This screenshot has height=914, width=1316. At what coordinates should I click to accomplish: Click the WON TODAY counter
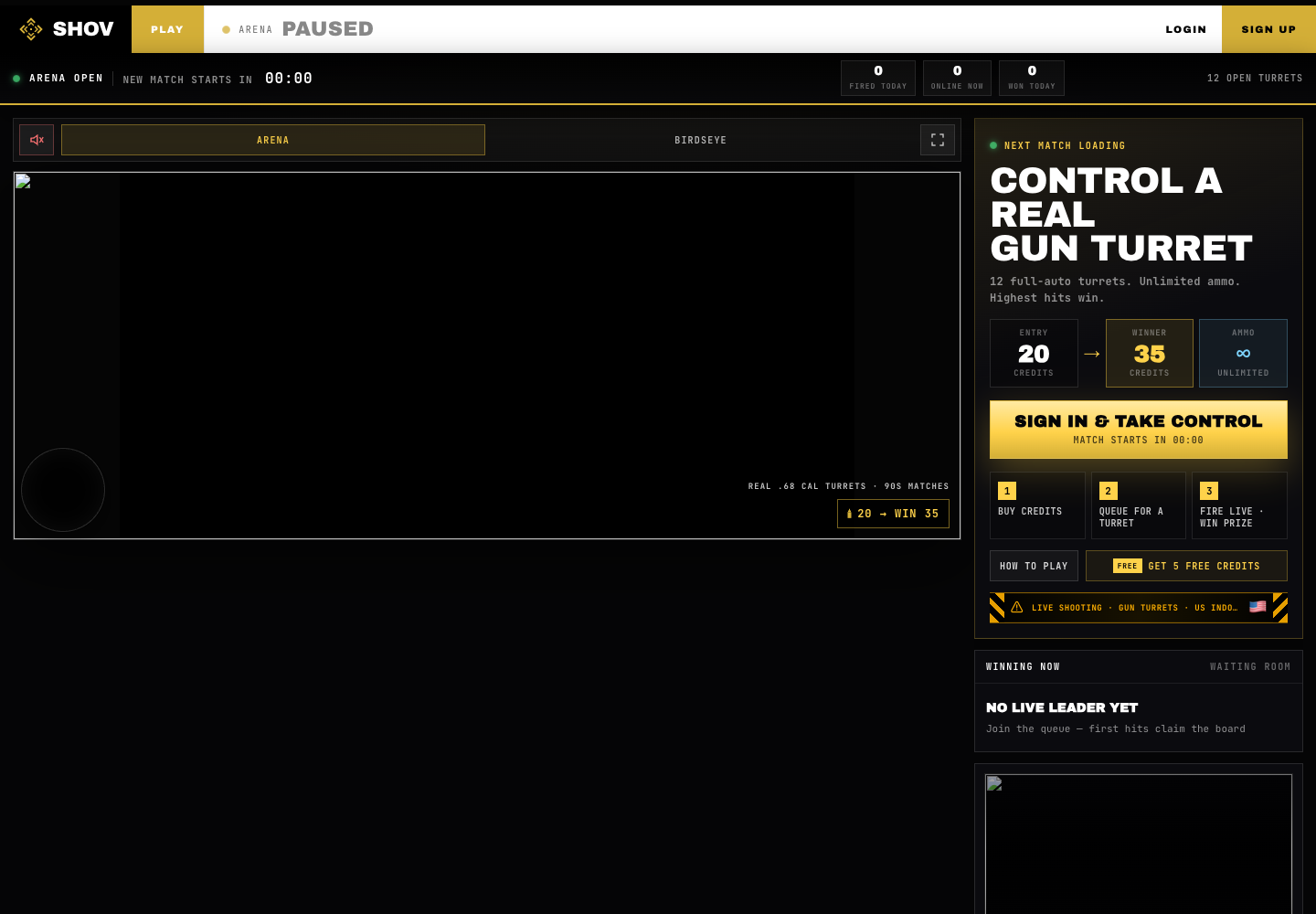(1032, 78)
